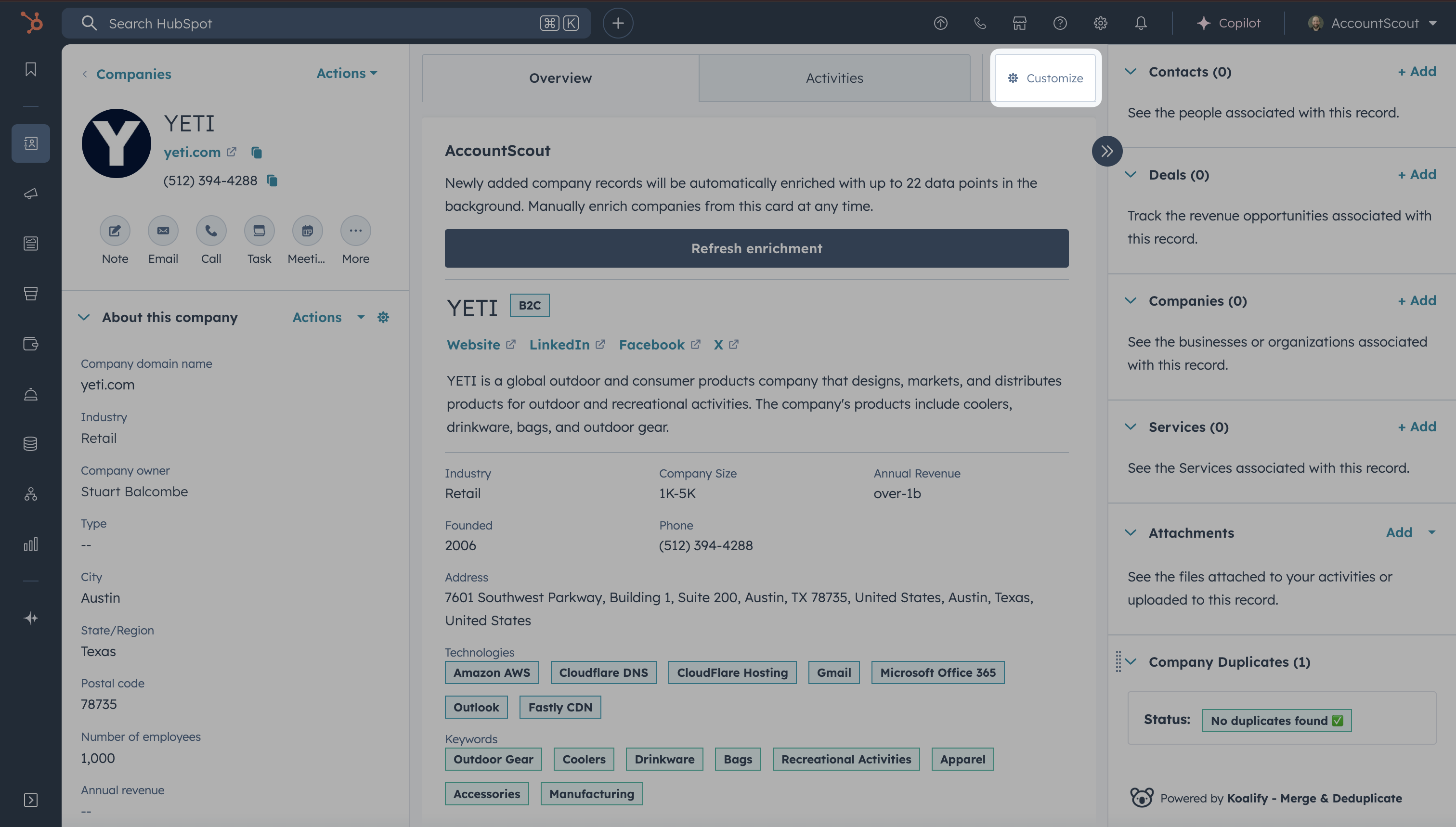The height and width of the screenshot is (827, 1456).
Task: Copy the yeti.com domain to clipboard
Action: (257, 152)
